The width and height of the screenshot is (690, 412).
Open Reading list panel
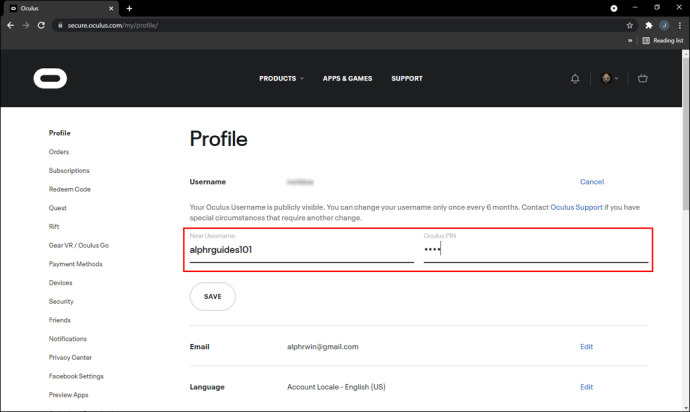coord(663,40)
